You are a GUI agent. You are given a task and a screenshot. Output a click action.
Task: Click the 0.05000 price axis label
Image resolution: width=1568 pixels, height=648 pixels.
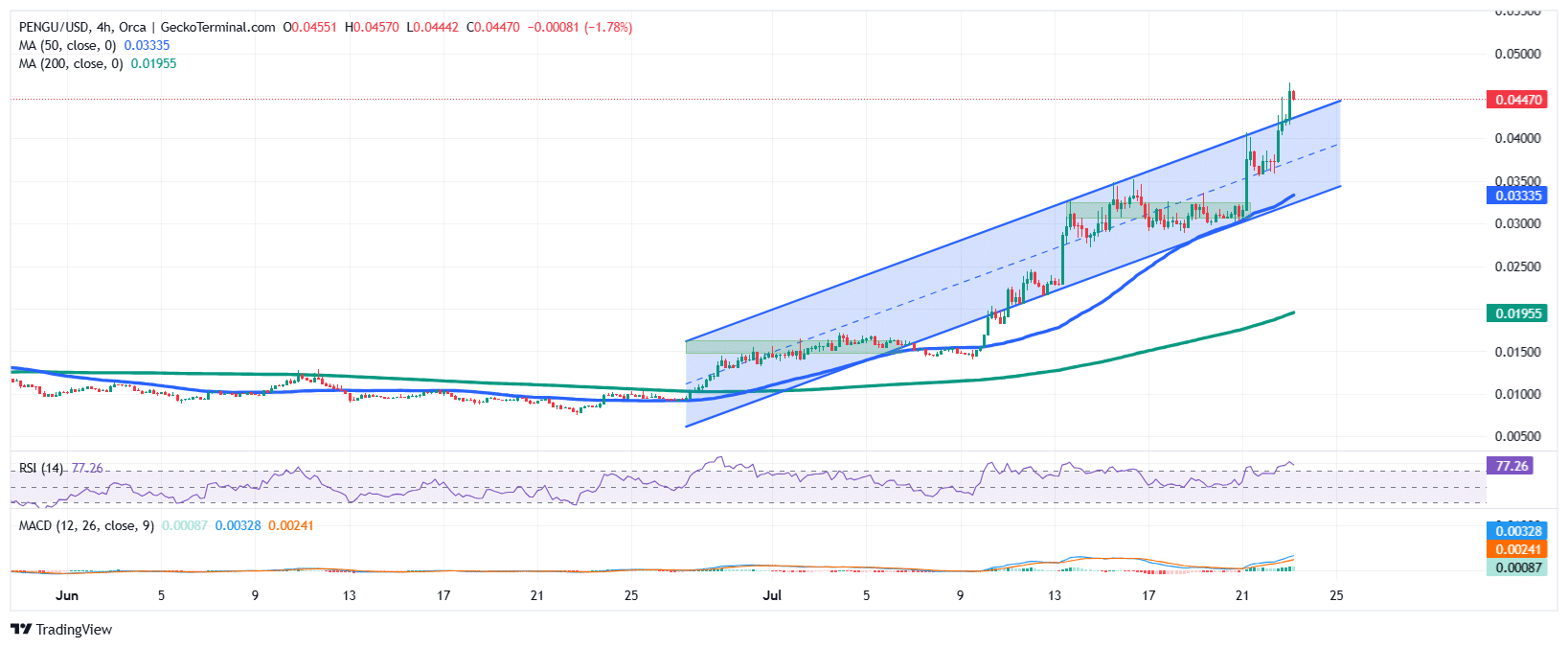1518,54
